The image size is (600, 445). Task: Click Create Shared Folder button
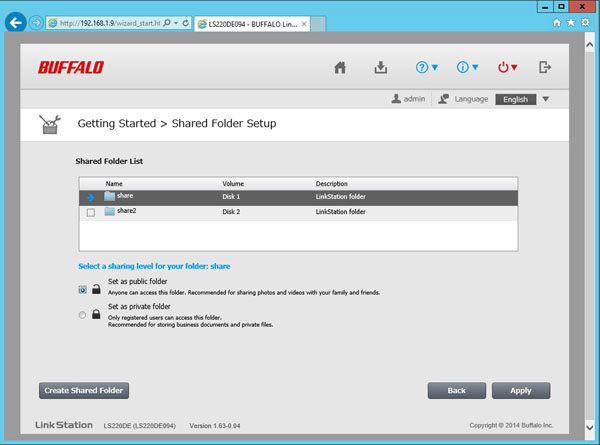[x=84, y=391]
